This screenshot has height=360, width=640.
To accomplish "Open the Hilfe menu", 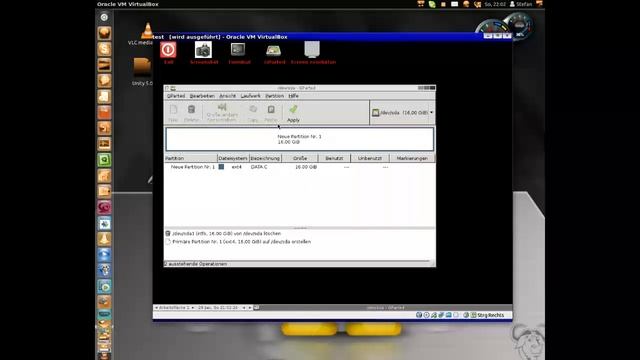I will pyautogui.click(x=293, y=96).
